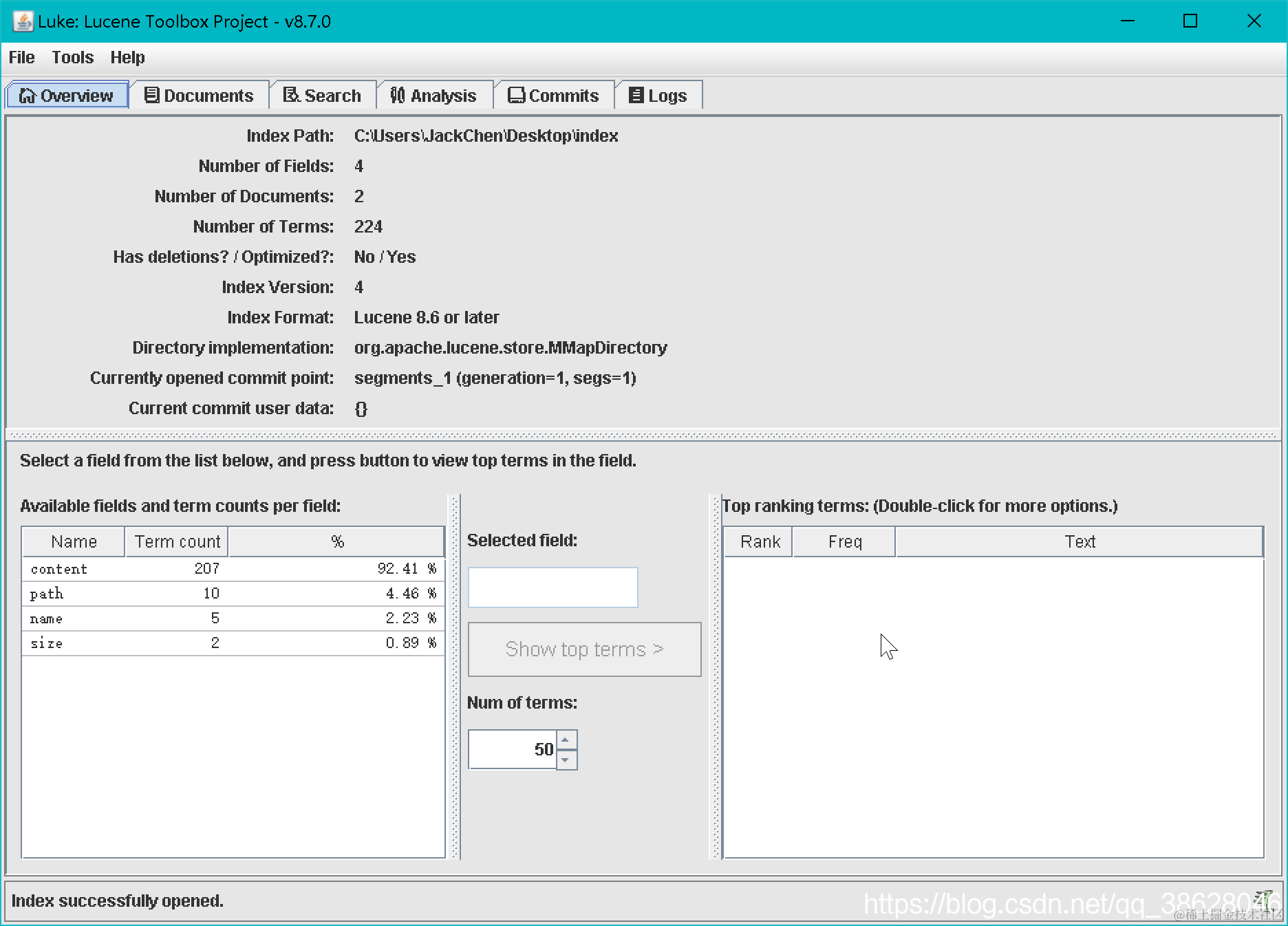Switch to the Logs tab
Image resolution: width=1288 pixels, height=926 pixels.
(658, 96)
